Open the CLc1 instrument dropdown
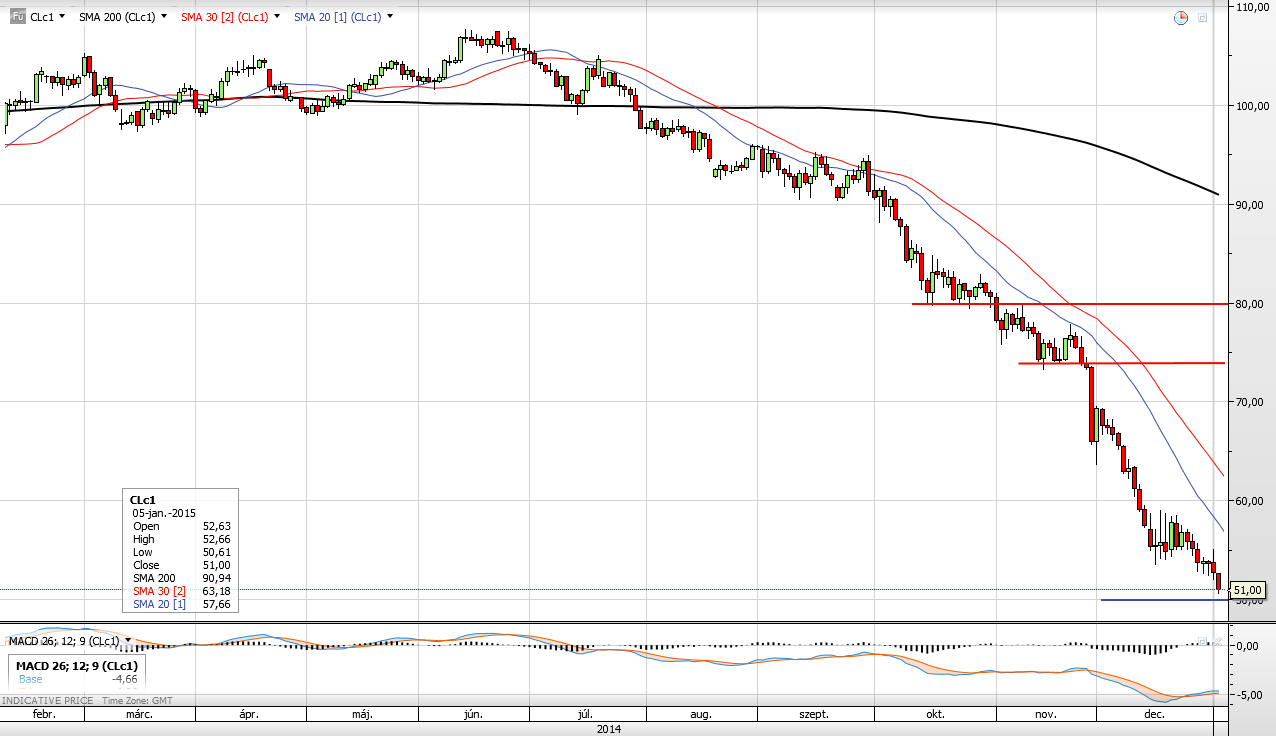 (63, 17)
